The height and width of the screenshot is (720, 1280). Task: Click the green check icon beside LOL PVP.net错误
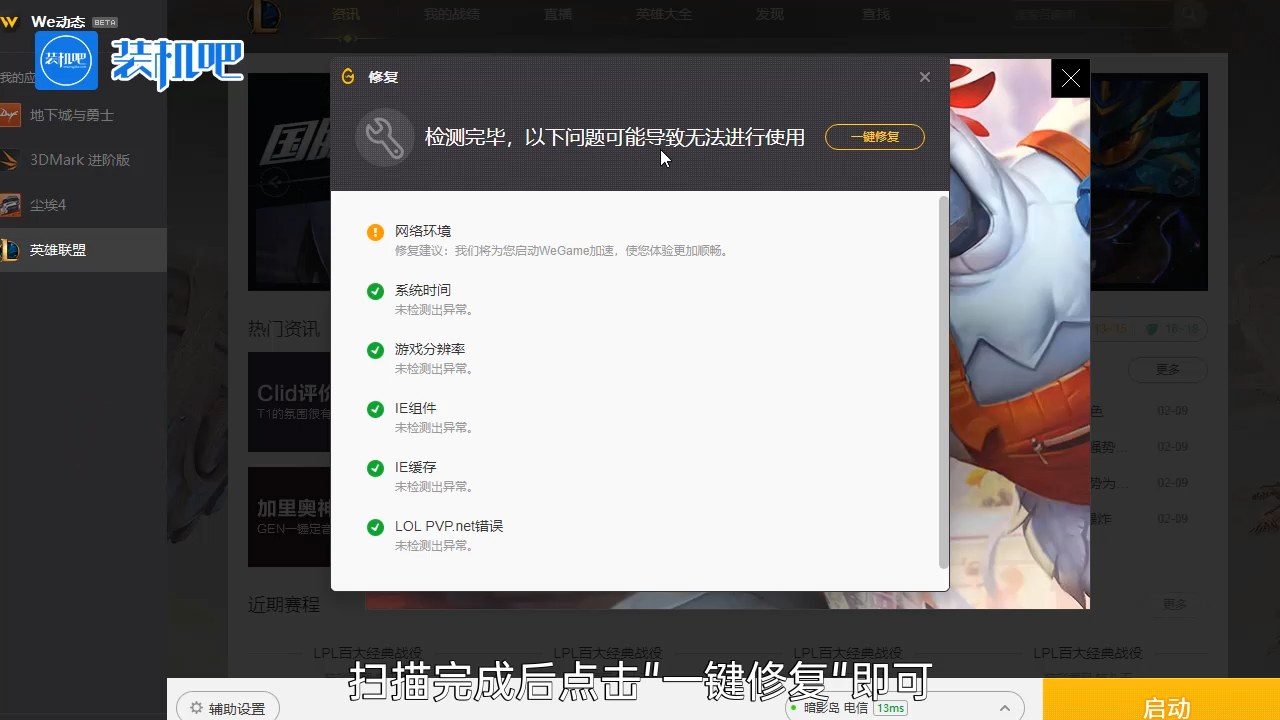(375, 527)
